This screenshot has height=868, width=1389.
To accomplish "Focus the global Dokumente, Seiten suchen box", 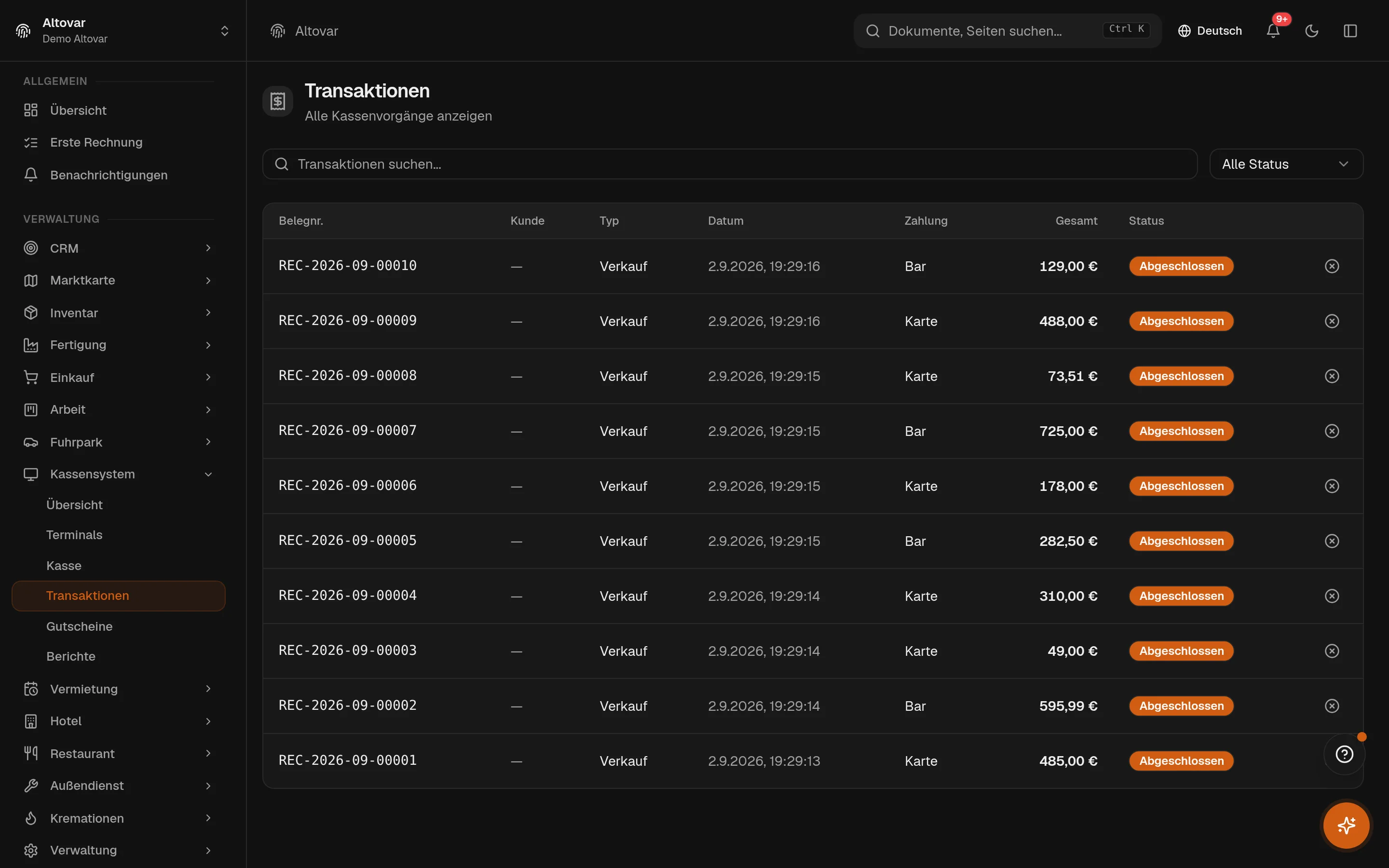I will 1008,31.
